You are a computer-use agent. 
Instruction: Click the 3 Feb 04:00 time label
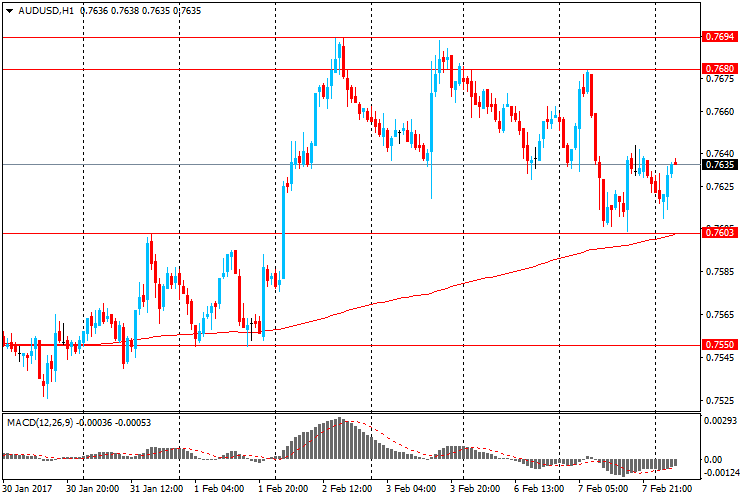pos(411,488)
